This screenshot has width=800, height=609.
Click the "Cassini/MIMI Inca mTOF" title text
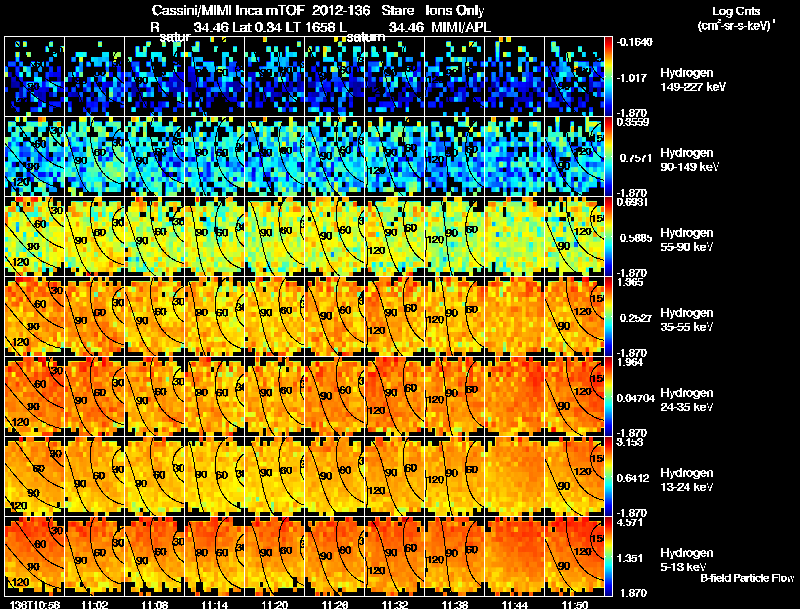[228, 11]
